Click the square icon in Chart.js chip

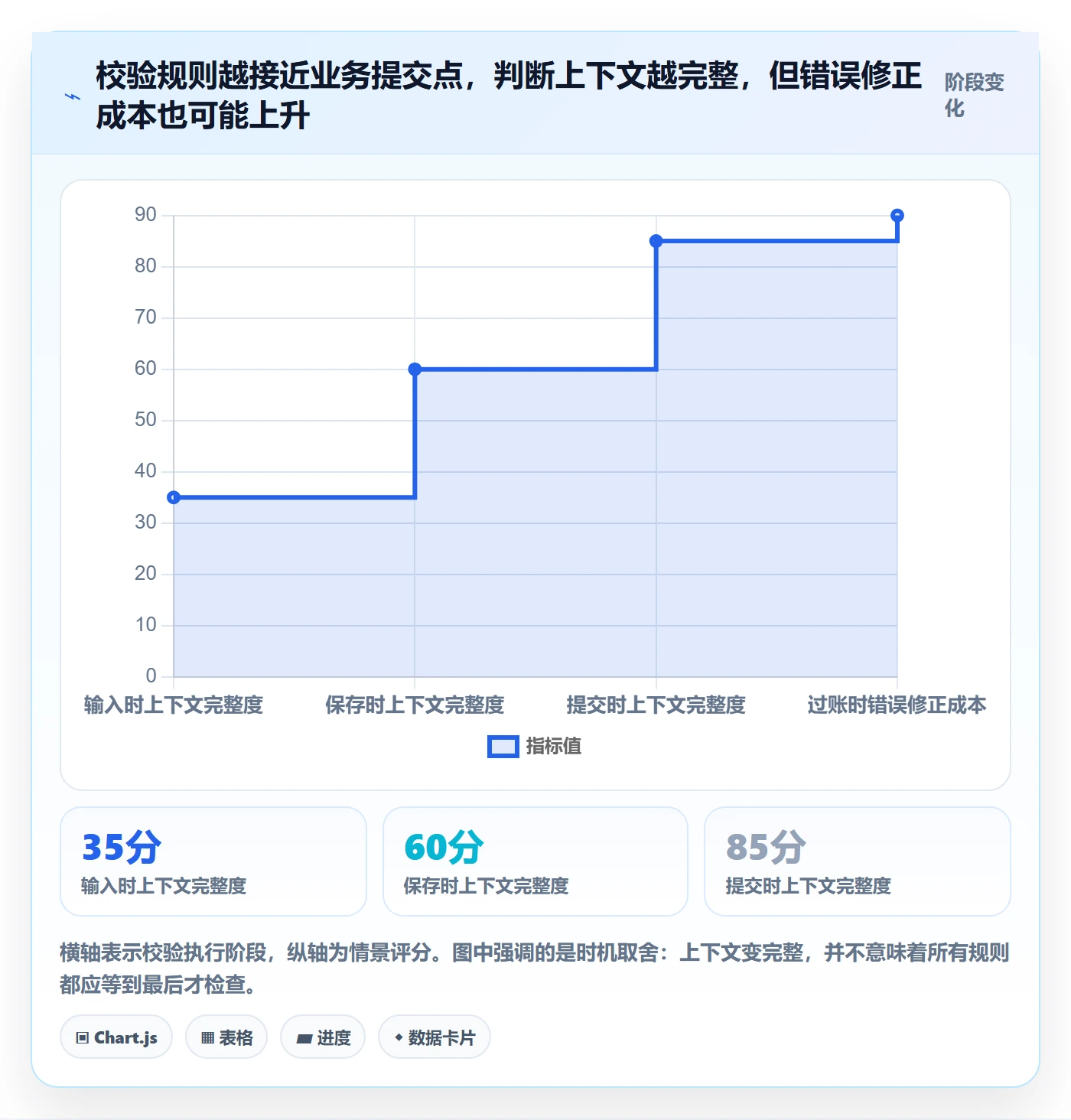(83, 1038)
